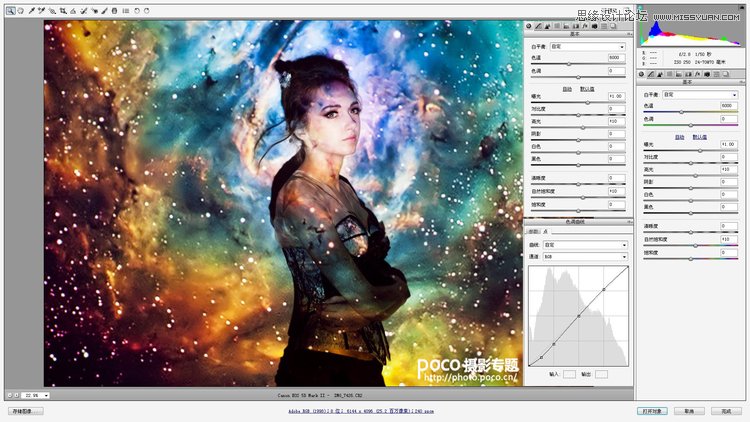Open Camera Raw preferences dialog icon
The height and width of the screenshot is (422, 750).
tap(125, 10)
